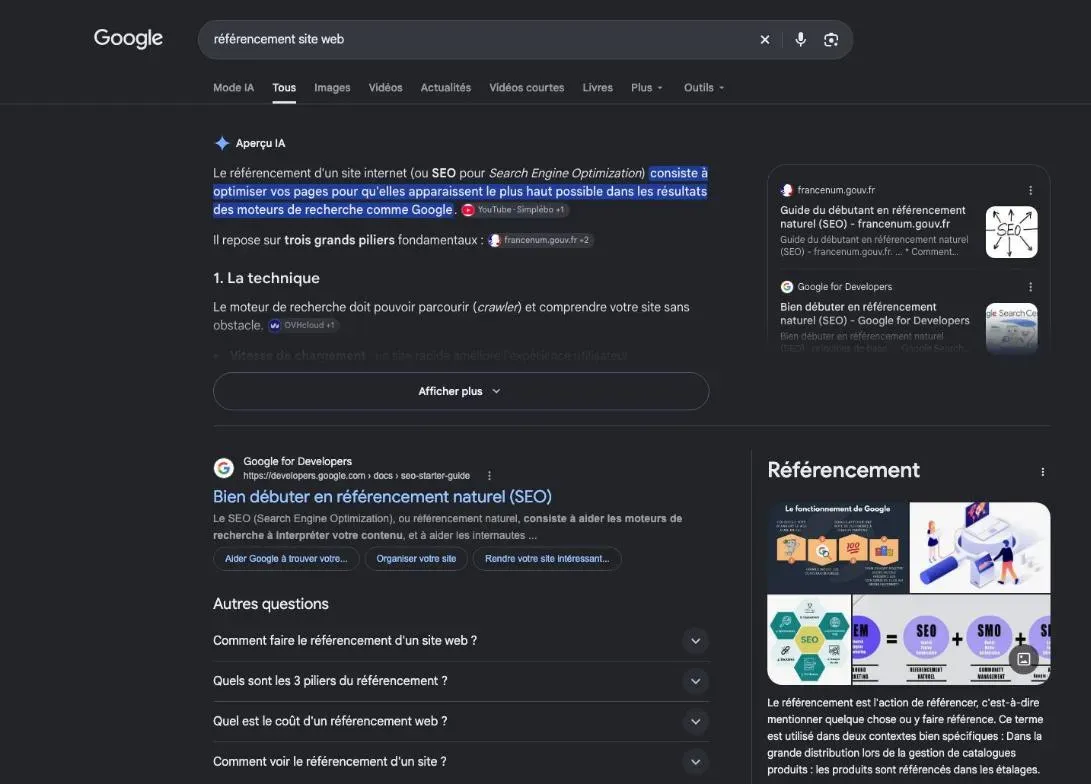Open francenum.gouv.fr guide du débutant card title
The image size is (1091, 784).
point(873,217)
